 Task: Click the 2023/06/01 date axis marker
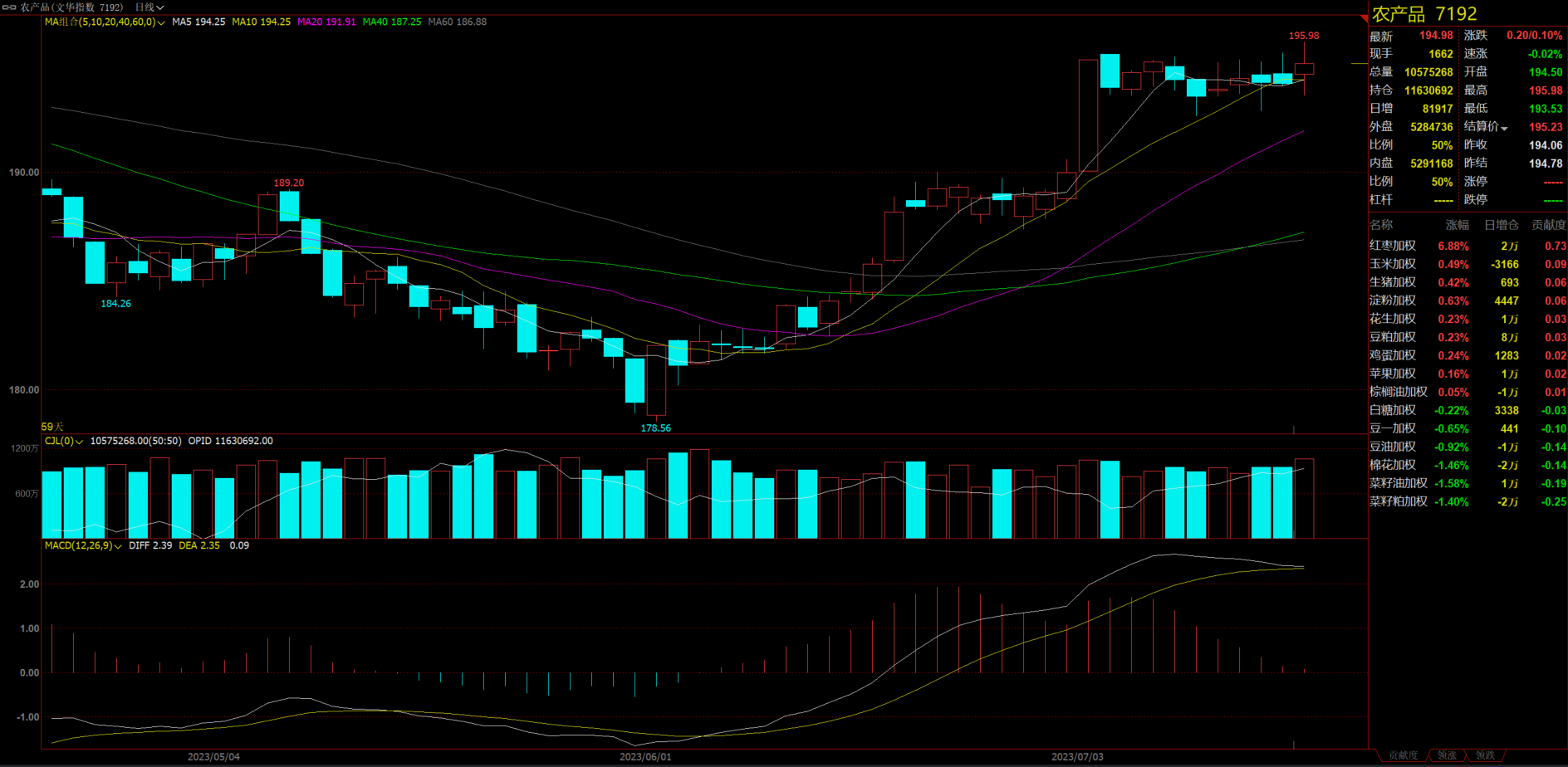(x=645, y=757)
